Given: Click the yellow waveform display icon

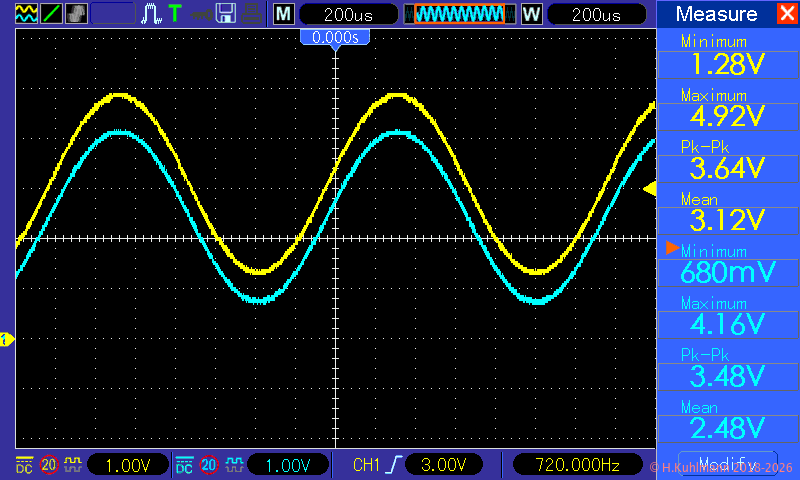Looking at the screenshot, I should click(26, 14).
